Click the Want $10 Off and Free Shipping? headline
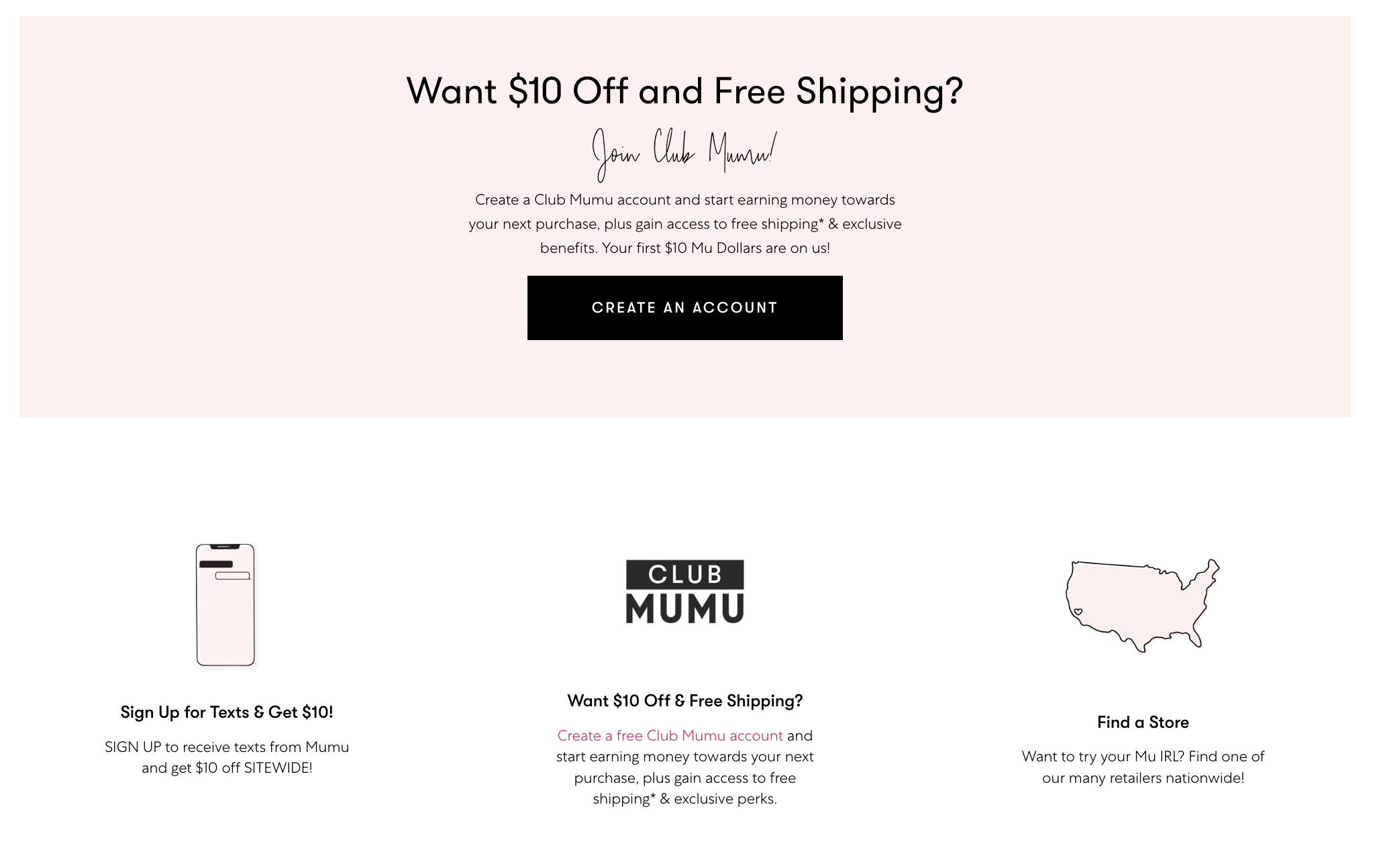The image size is (1373, 868). click(685, 91)
